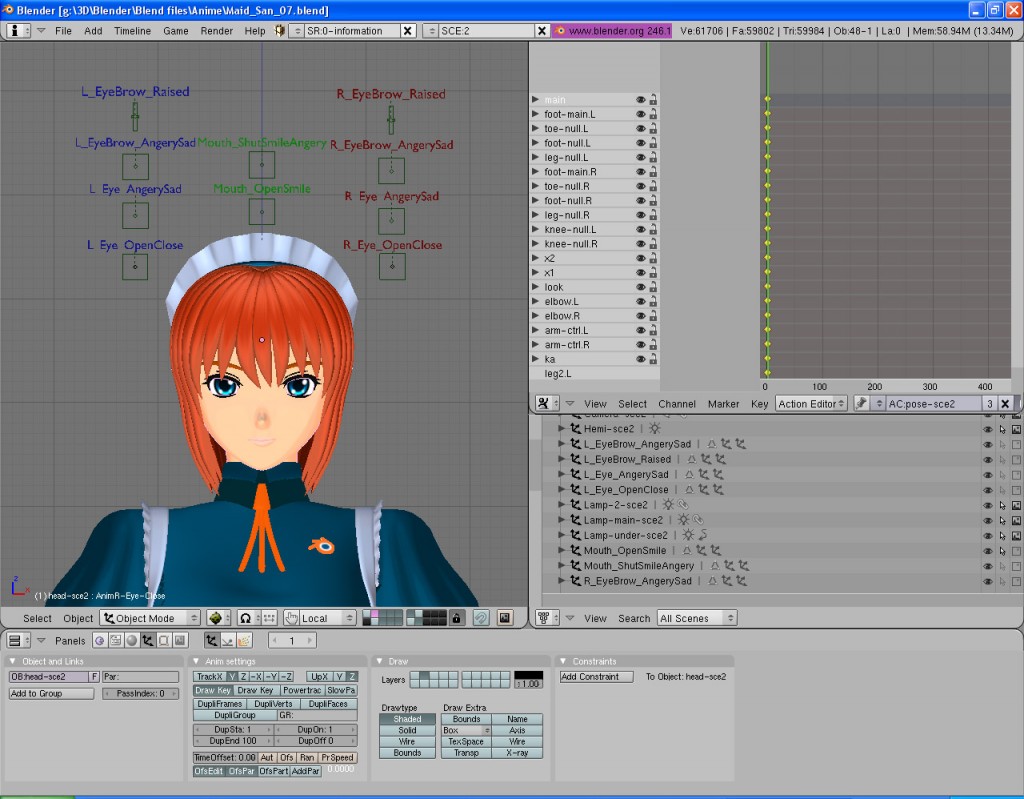This screenshot has width=1024, height=799.
Task: Click the pin icon in Action Editor header
Action: (863, 404)
